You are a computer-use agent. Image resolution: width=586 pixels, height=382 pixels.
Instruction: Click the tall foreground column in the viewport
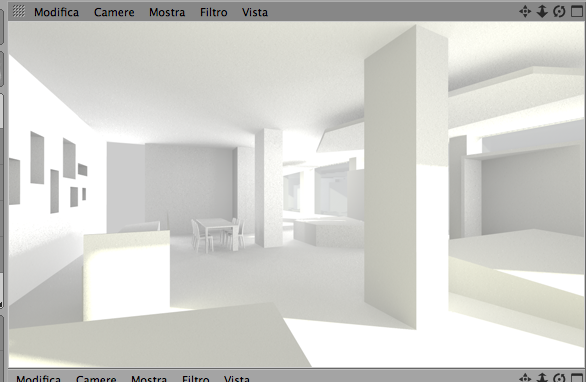[406, 178]
